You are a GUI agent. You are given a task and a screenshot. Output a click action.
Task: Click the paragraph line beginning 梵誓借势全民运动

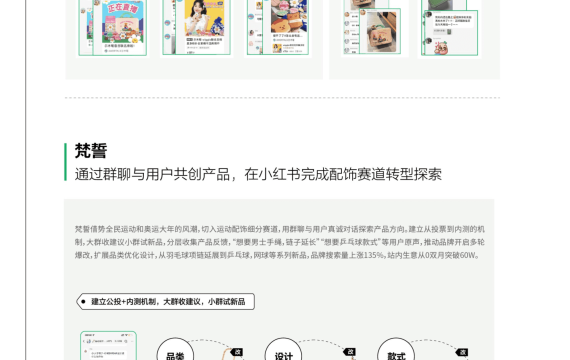point(280,229)
